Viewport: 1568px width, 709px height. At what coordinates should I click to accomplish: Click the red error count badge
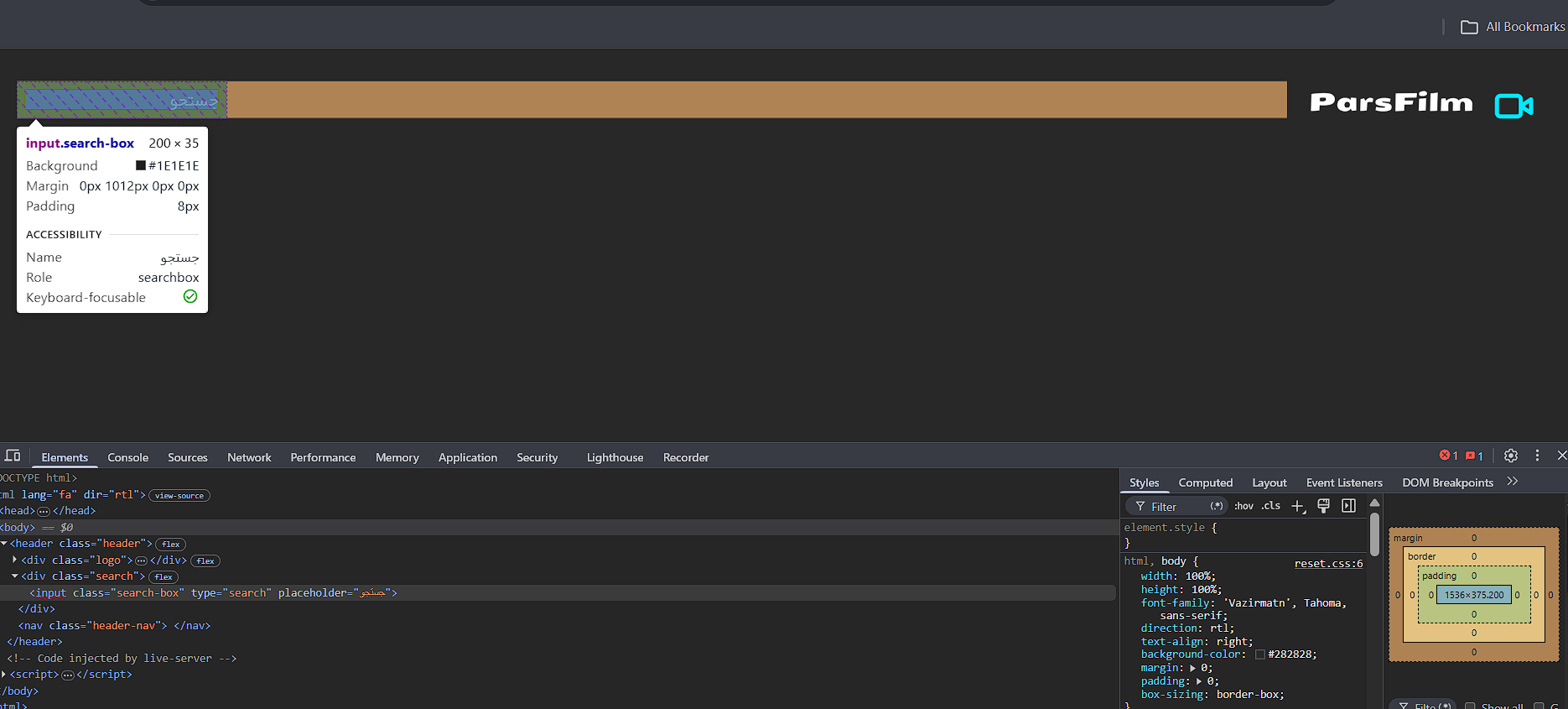click(x=1449, y=456)
